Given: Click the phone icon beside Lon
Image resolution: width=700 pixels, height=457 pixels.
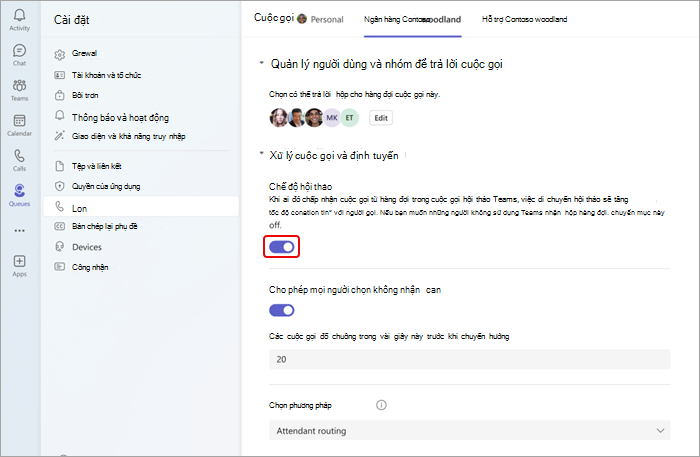Looking at the screenshot, I should 59,206.
